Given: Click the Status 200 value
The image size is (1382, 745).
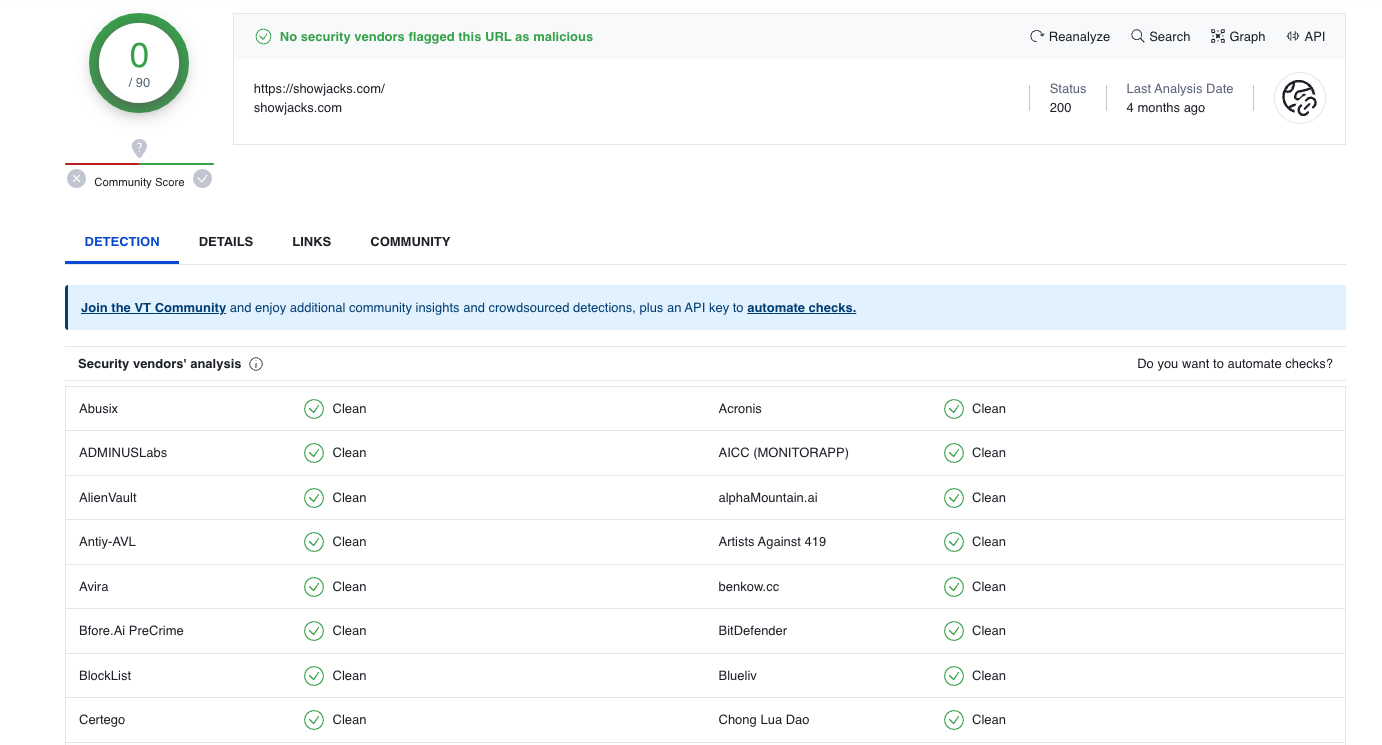Looking at the screenshot, I should (x=1060, y=108).
